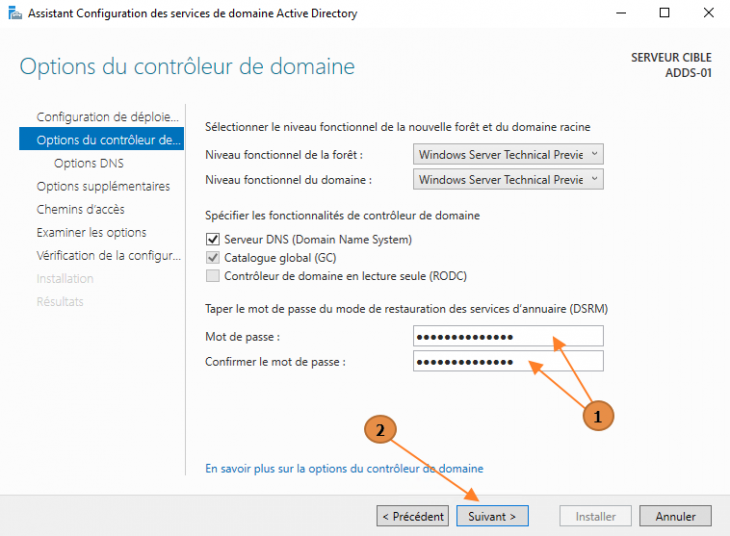730x536 pixels.
Task: Go to Options DNS step
Action: coord(89,163)
